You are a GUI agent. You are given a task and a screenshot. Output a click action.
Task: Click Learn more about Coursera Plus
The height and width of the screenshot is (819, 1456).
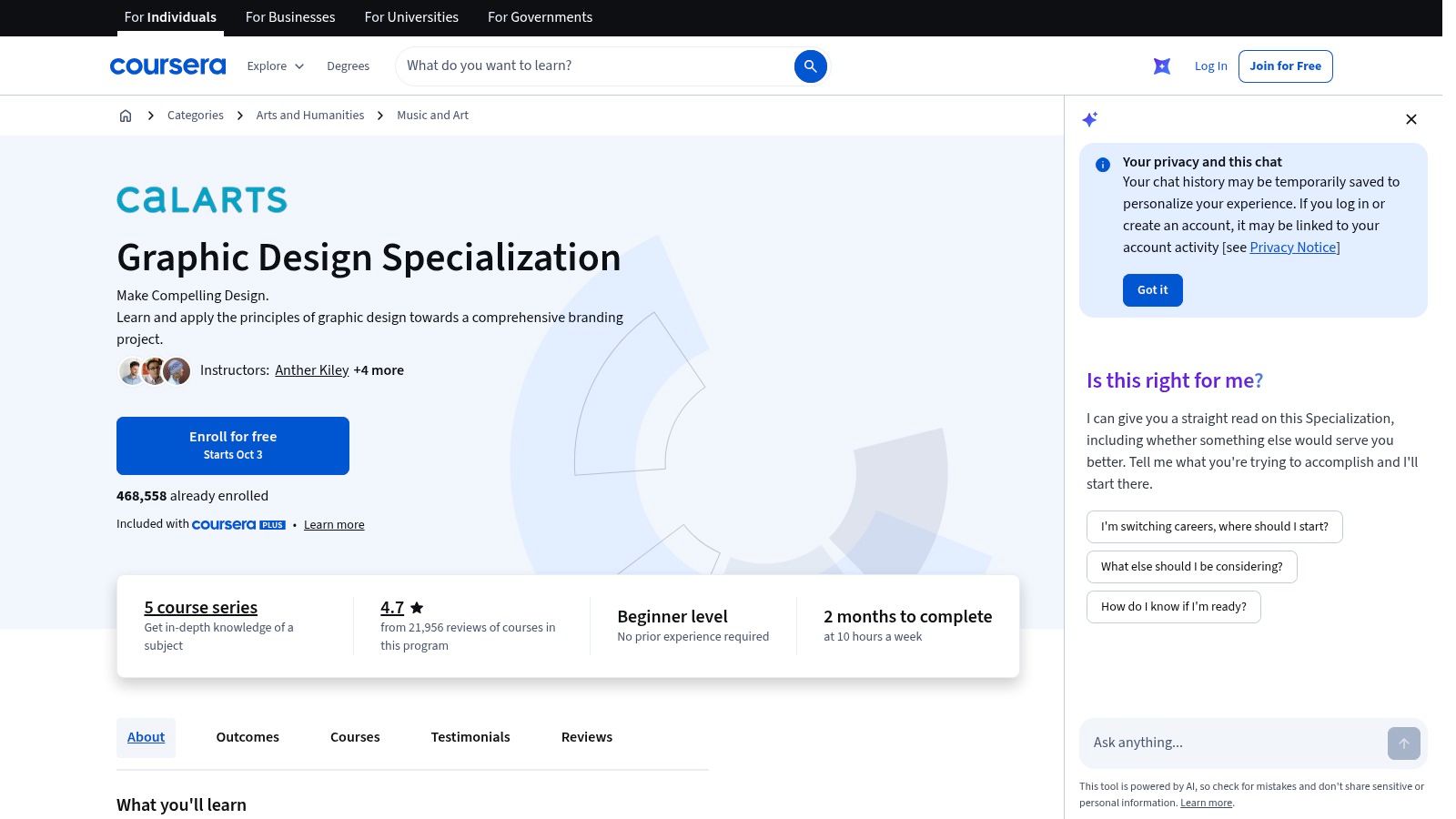(334, 525)
